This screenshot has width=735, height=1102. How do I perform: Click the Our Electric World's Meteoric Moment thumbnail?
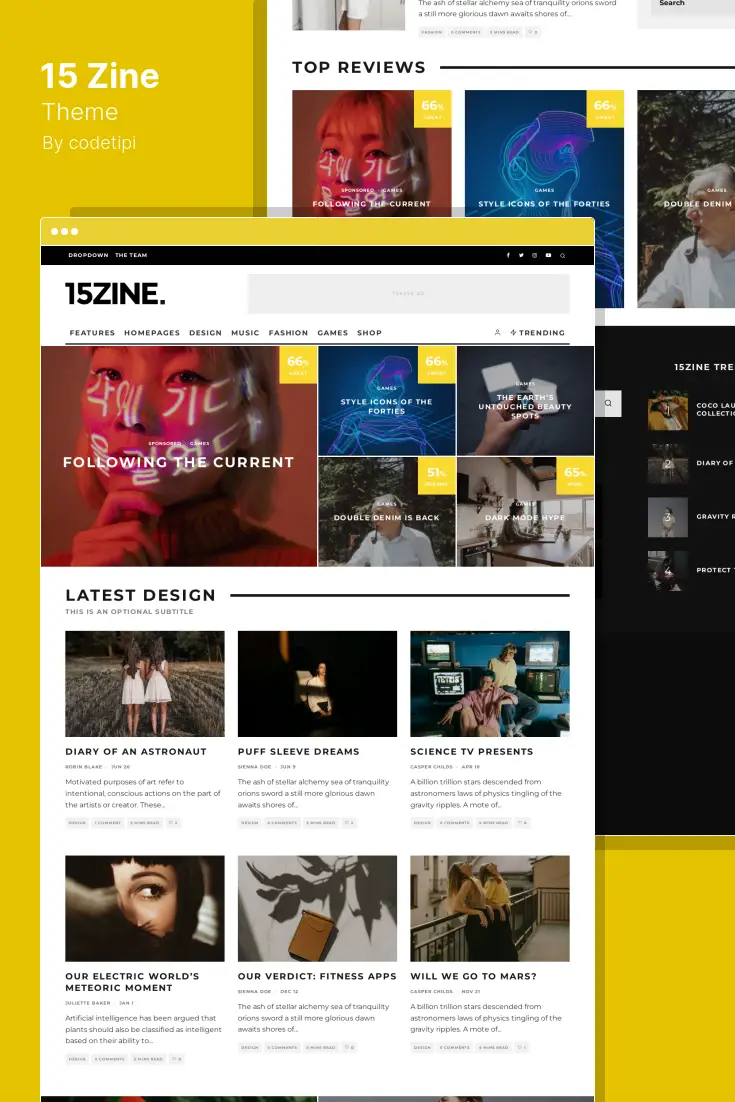(145, 908)
